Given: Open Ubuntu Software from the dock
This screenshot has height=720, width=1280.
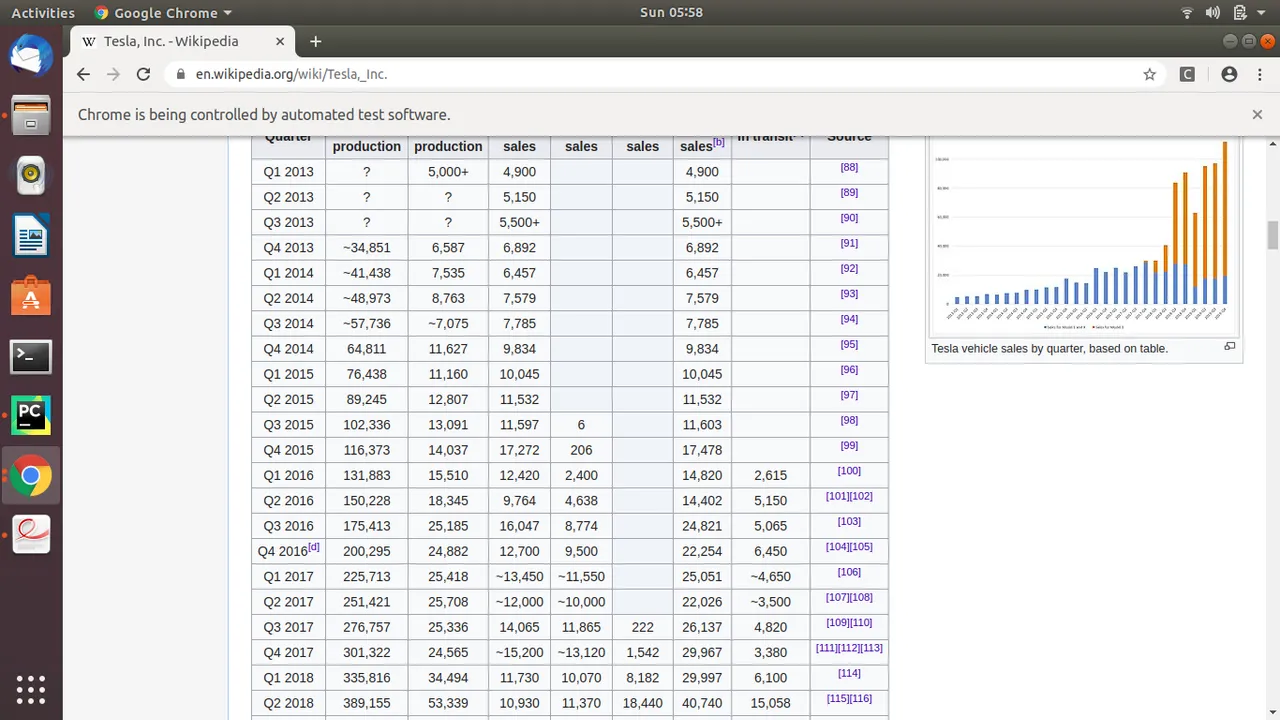Looking at the screenshot, I should (31, 297).
